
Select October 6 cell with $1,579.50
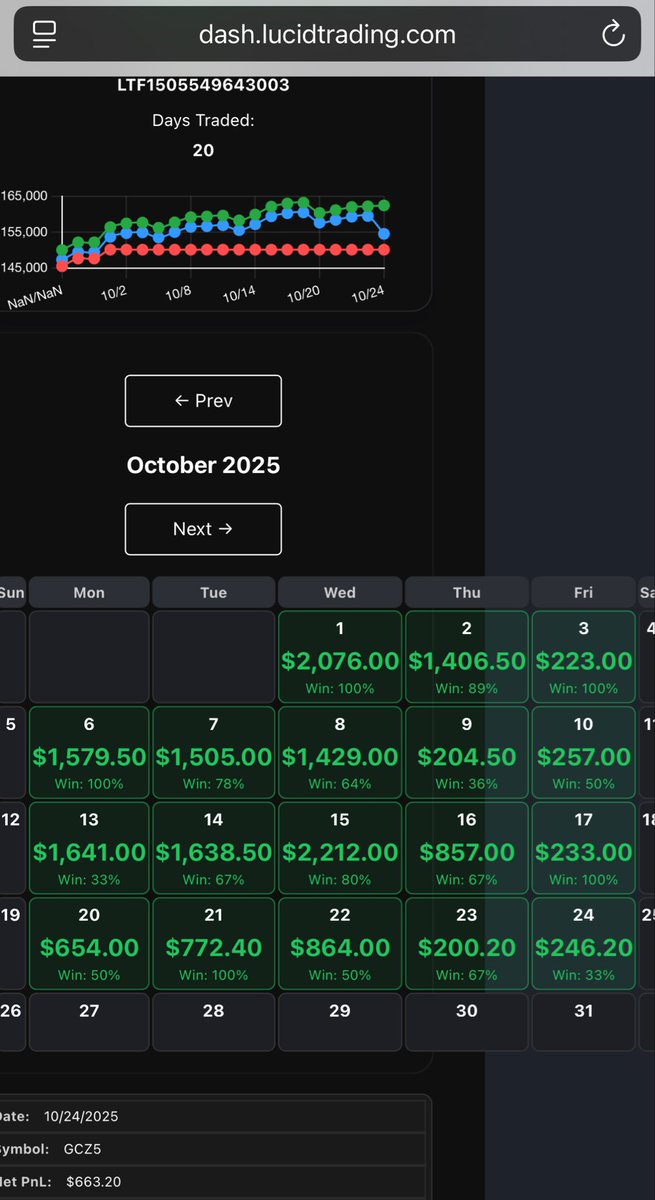click(x=89, y=752)
